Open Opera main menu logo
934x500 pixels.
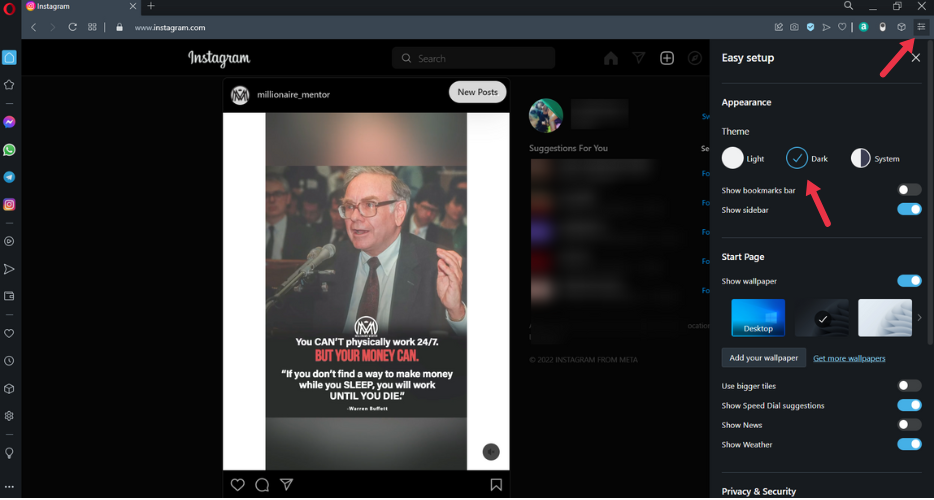point(8,9)
